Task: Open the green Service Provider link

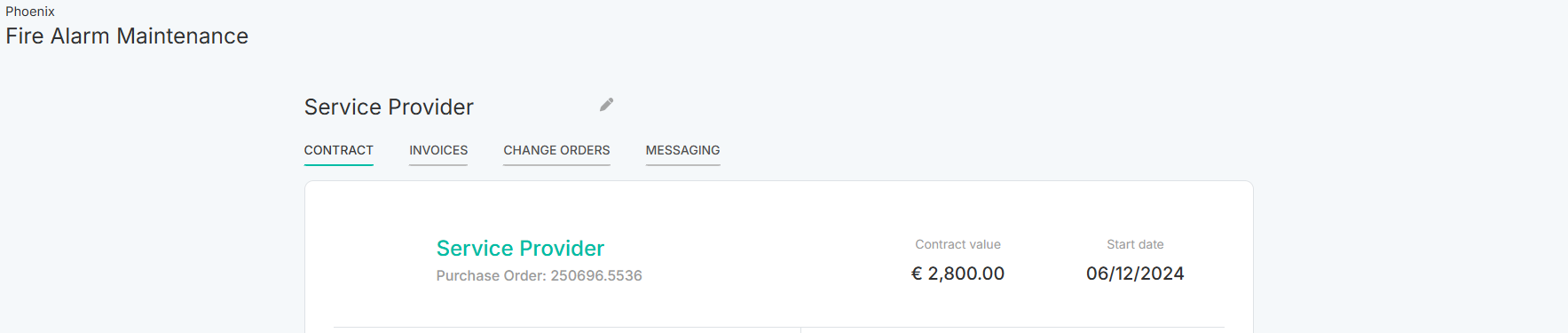Action: click(520, 248)
